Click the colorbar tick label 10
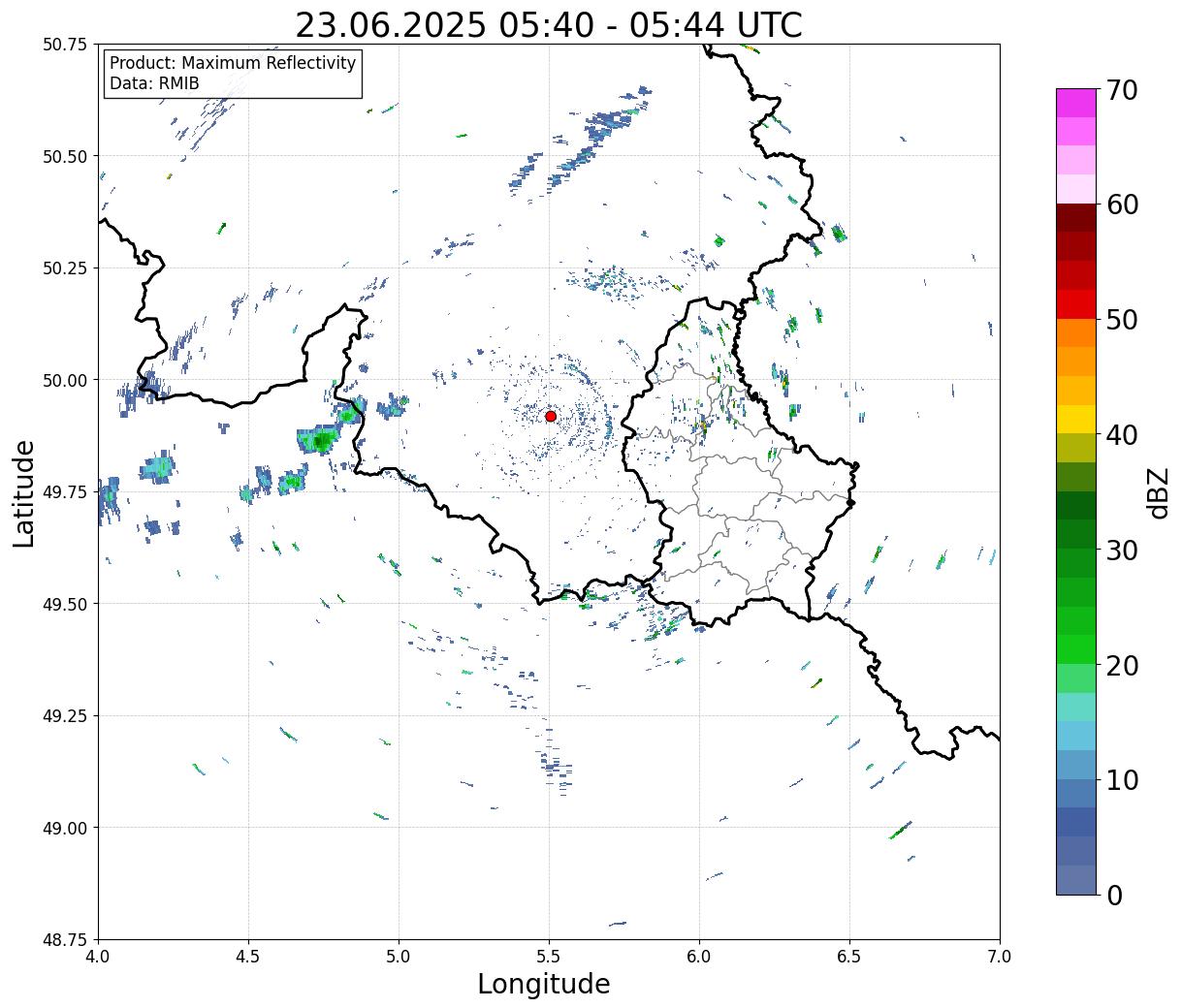 [1121, 780]
